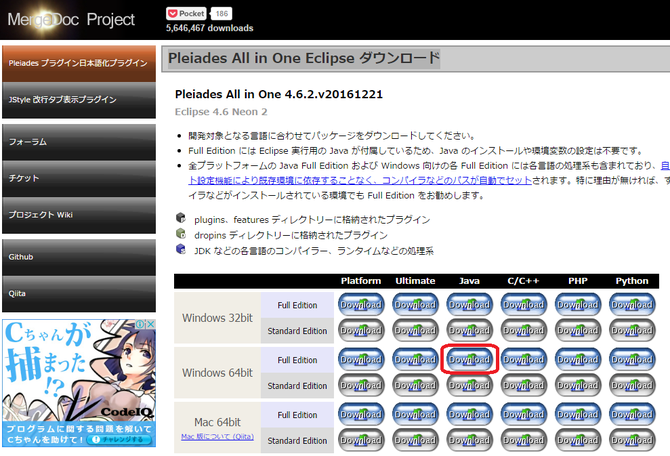Viewport: 670px width, 456px height.
Task: Download Windows 64bit Full Edition Java
Action: coord(470,359)
